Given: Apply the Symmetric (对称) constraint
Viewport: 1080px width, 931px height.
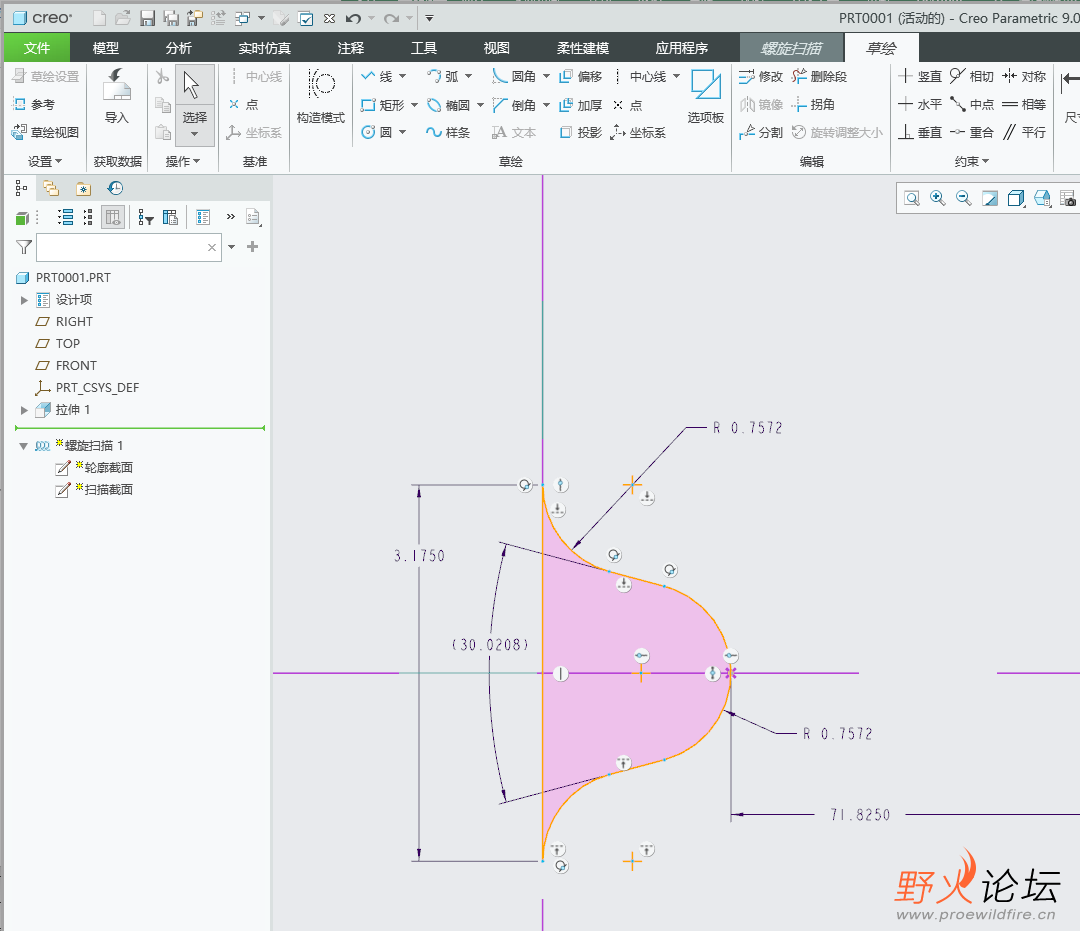Looking at the screenshot, I should click(1024, 76).
